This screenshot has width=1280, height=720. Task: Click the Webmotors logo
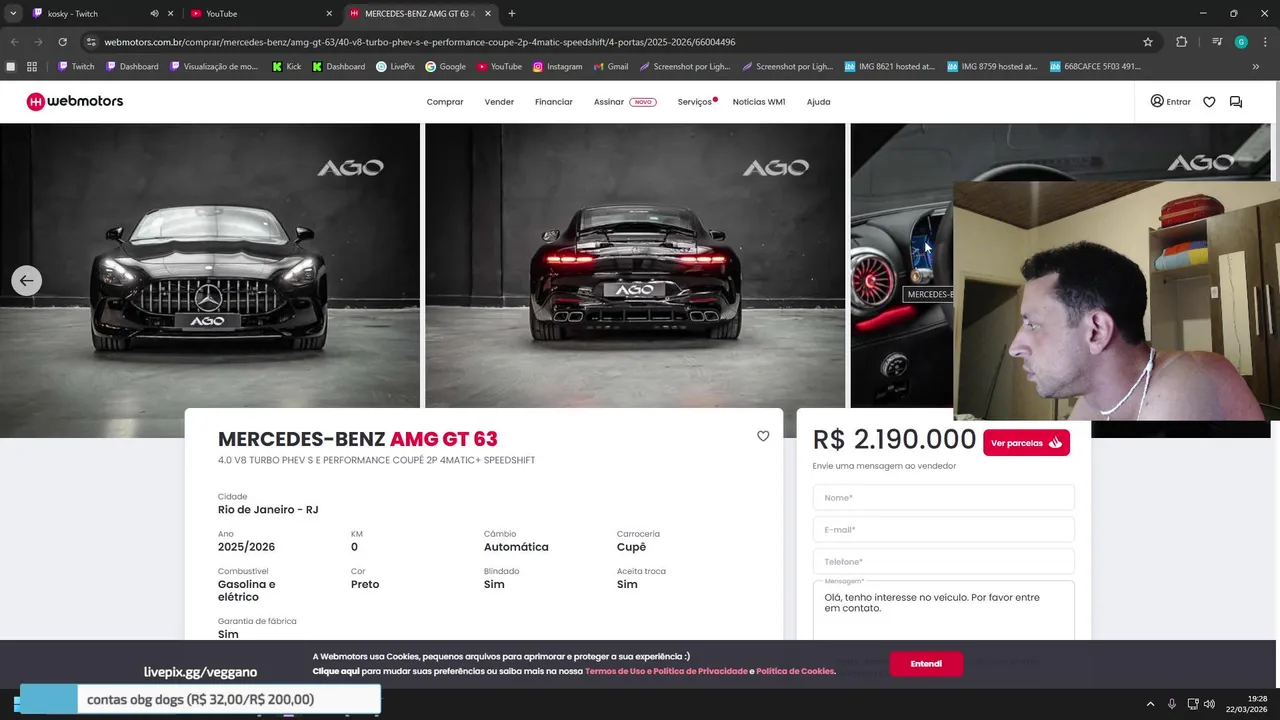[75, 101]
